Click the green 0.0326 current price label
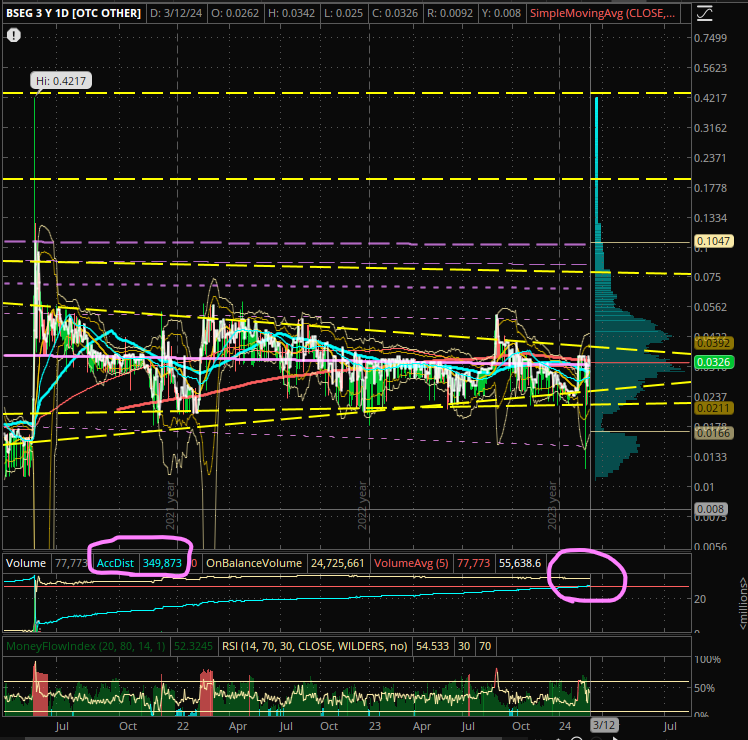Viewport: 748px width, 740px height. click(713, 362)
